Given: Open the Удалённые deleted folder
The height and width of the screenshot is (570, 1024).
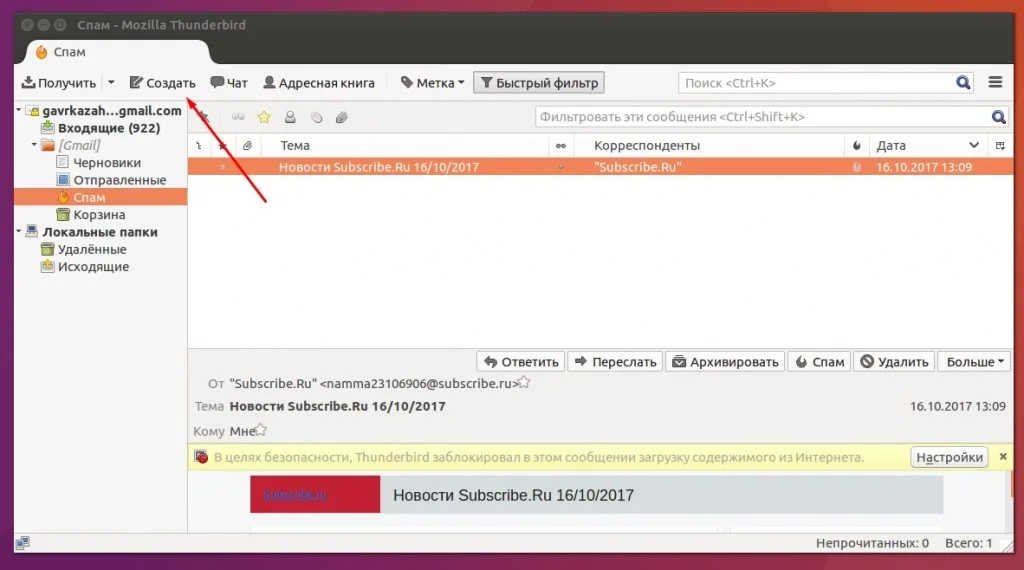Looking at the screenshot, I should (x=92, y=249).
